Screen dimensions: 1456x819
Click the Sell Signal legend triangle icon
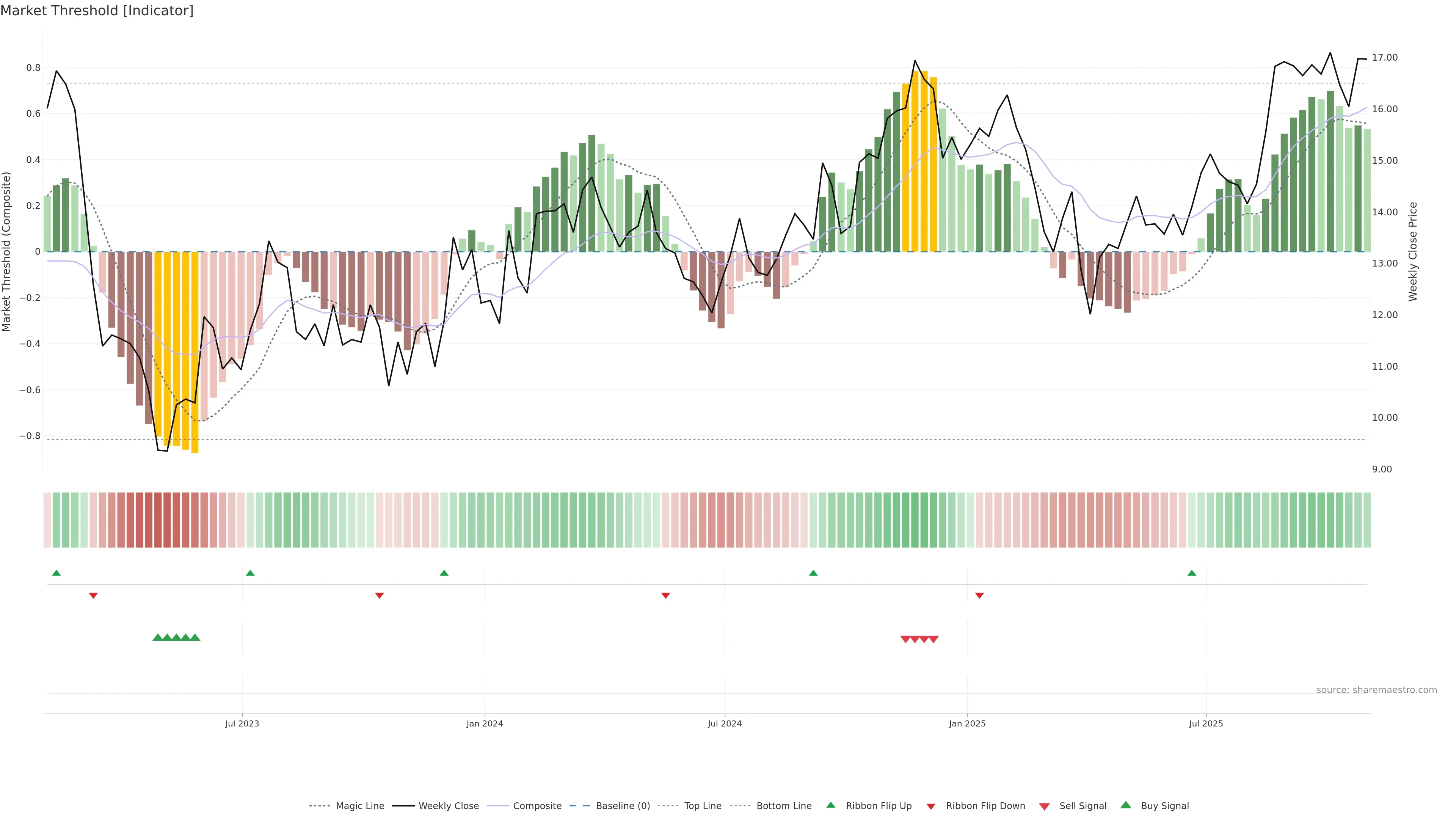(1044, 806)
